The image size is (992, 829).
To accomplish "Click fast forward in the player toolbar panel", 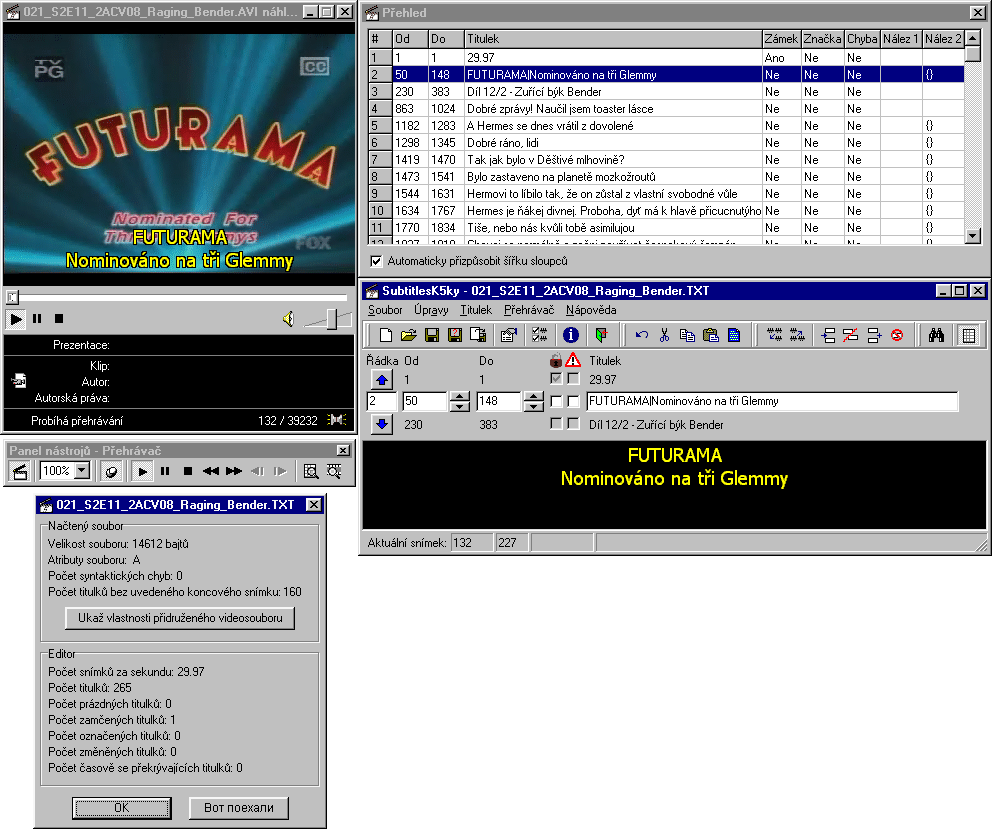I will (234, 471).
